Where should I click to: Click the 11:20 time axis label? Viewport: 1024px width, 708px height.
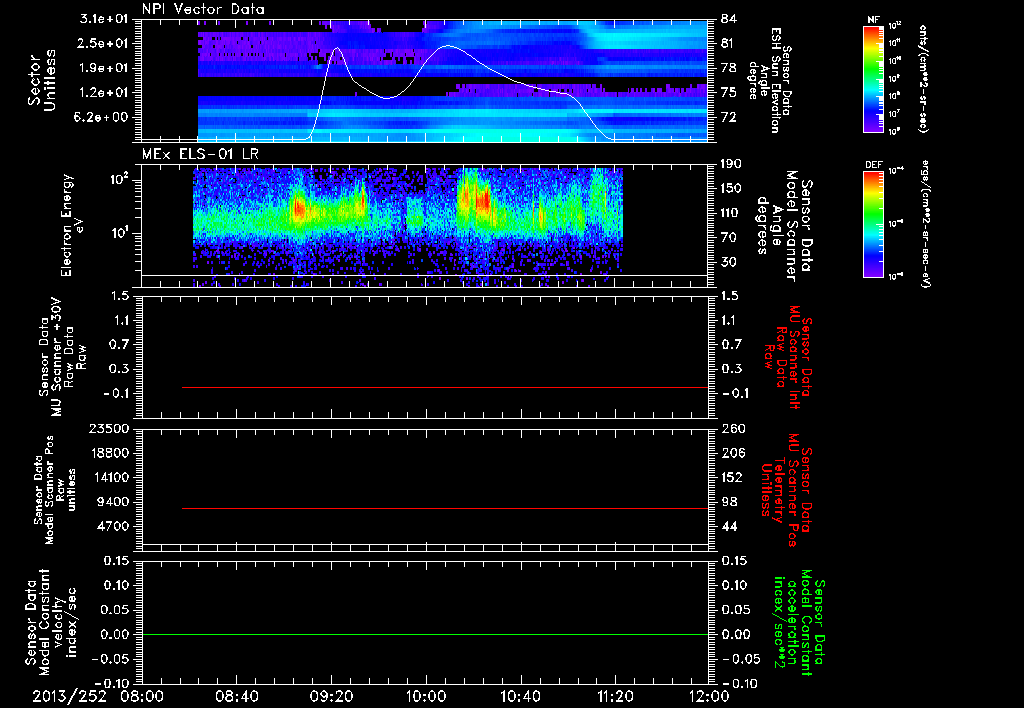(x=615, y=696)
